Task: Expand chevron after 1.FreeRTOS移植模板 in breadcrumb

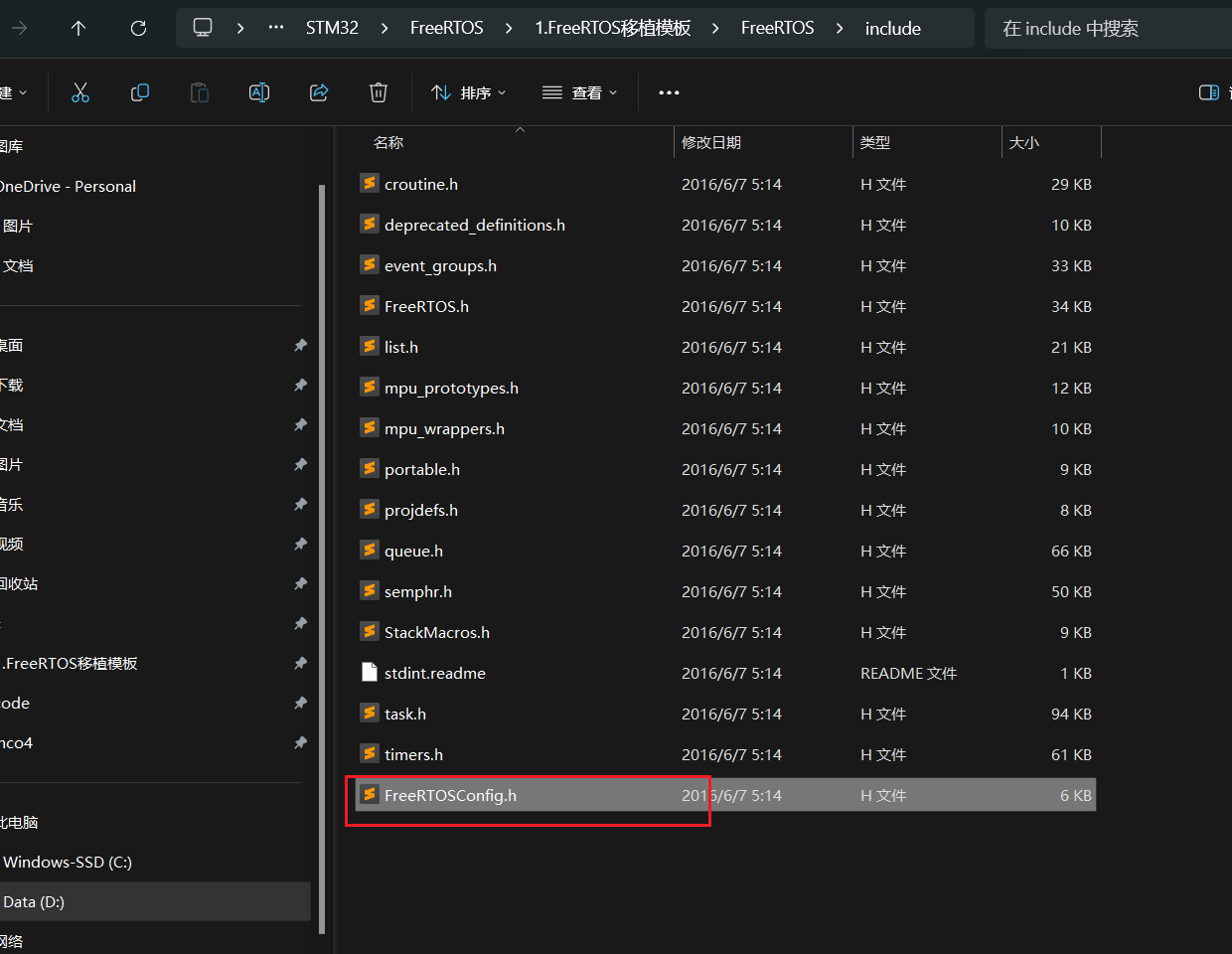Action: 715,28
